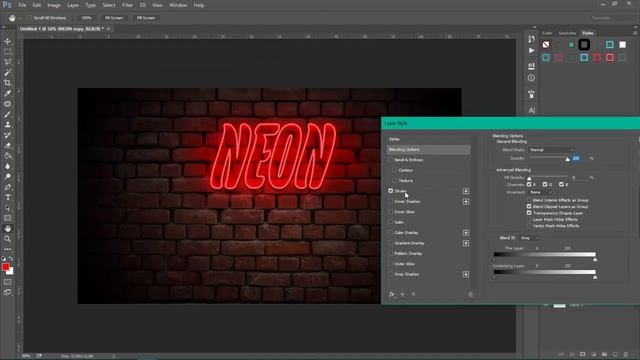Open the Info panel icon
The image size is (640, 360).
pyautogui.click(x=531, y=78)
